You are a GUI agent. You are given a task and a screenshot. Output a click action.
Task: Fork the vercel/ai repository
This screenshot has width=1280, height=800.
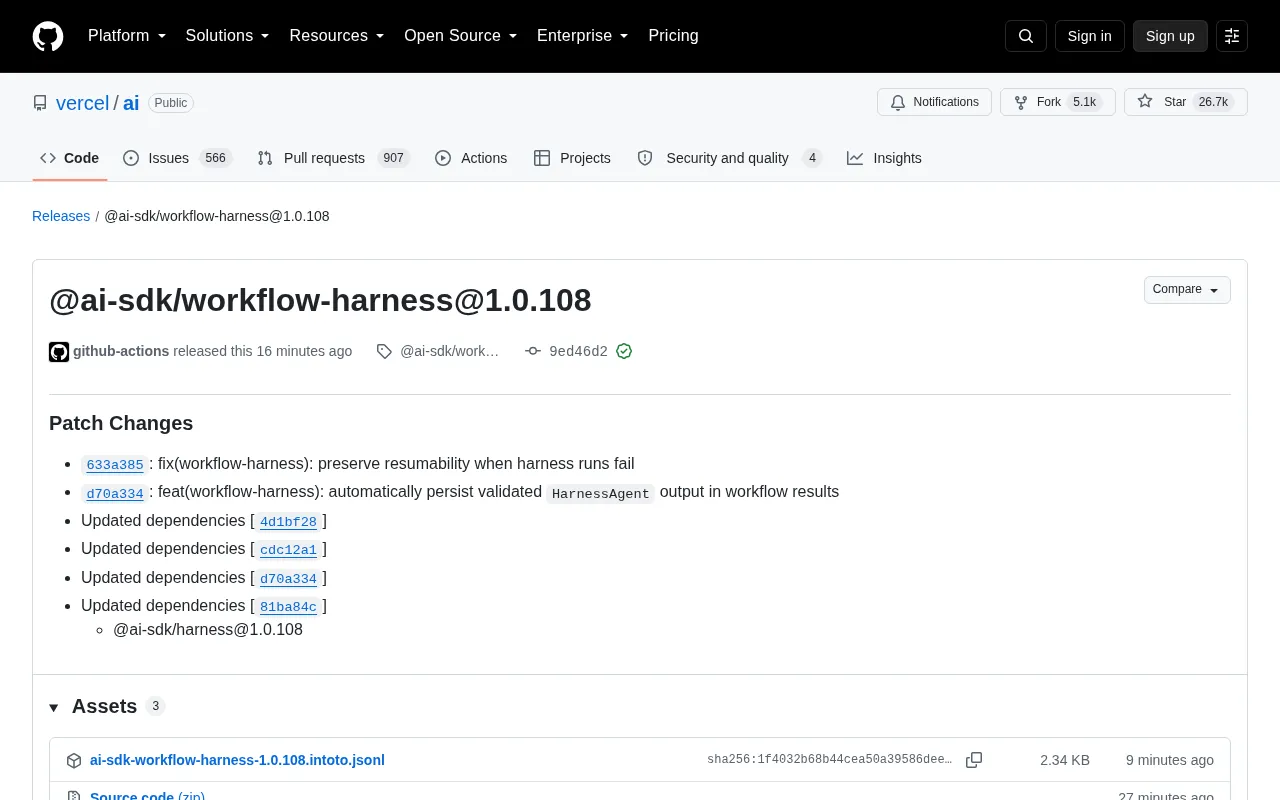(1058, 102)
